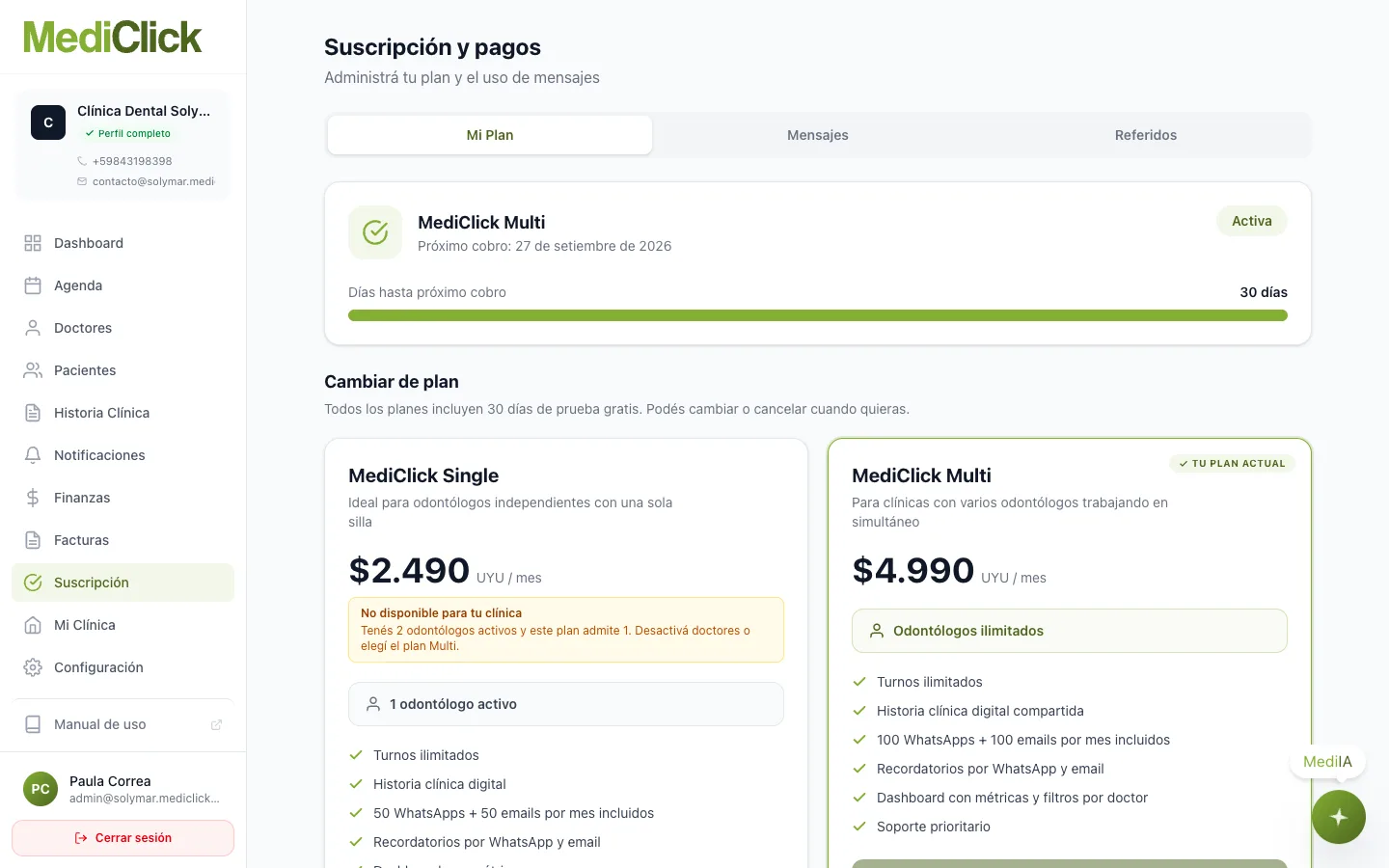Click the Clínica Dental Soly... name

[144, 111]
